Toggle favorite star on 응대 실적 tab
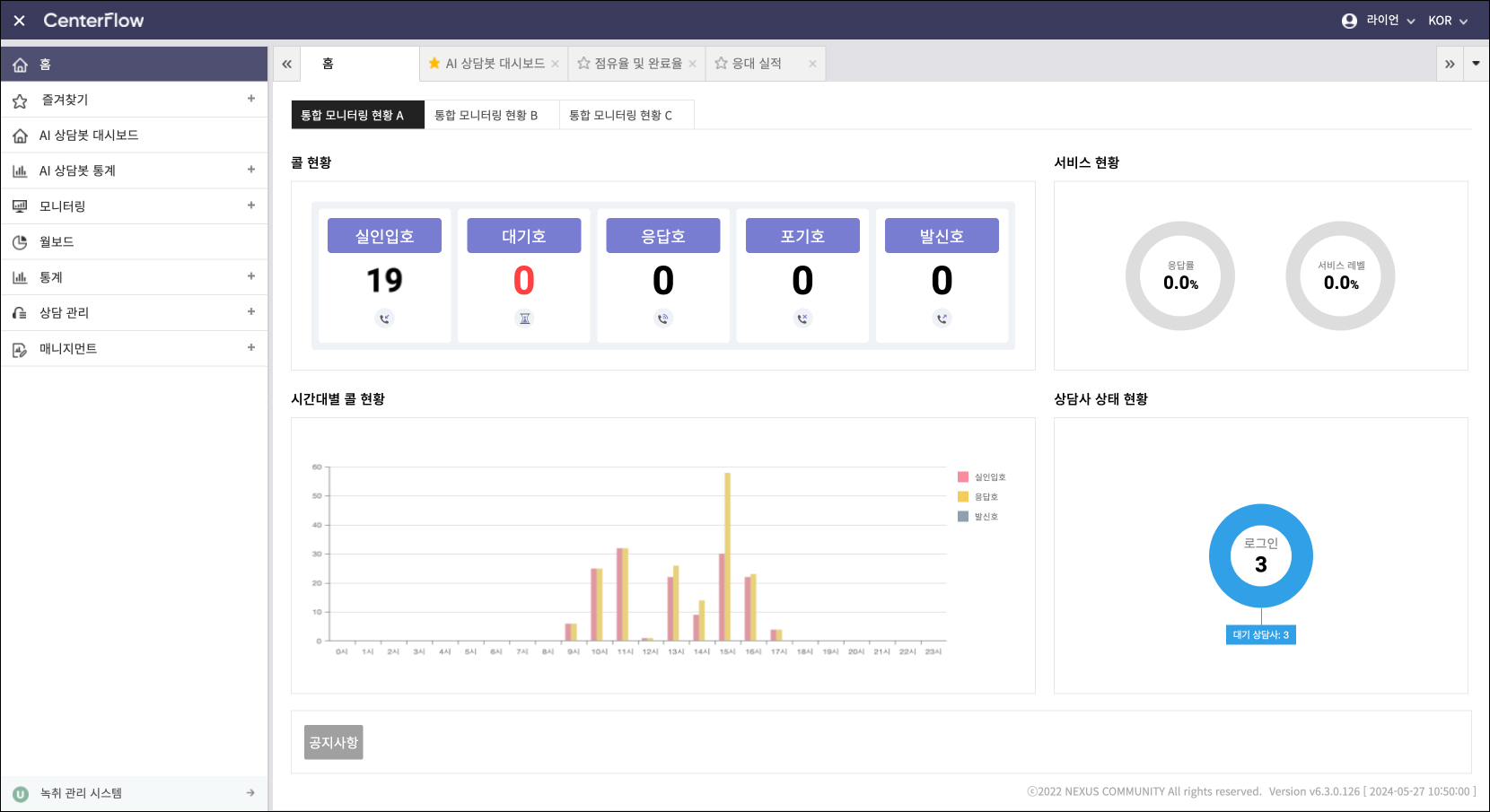The height and width of the screenshot is (812, 1490). pos(721,64)
